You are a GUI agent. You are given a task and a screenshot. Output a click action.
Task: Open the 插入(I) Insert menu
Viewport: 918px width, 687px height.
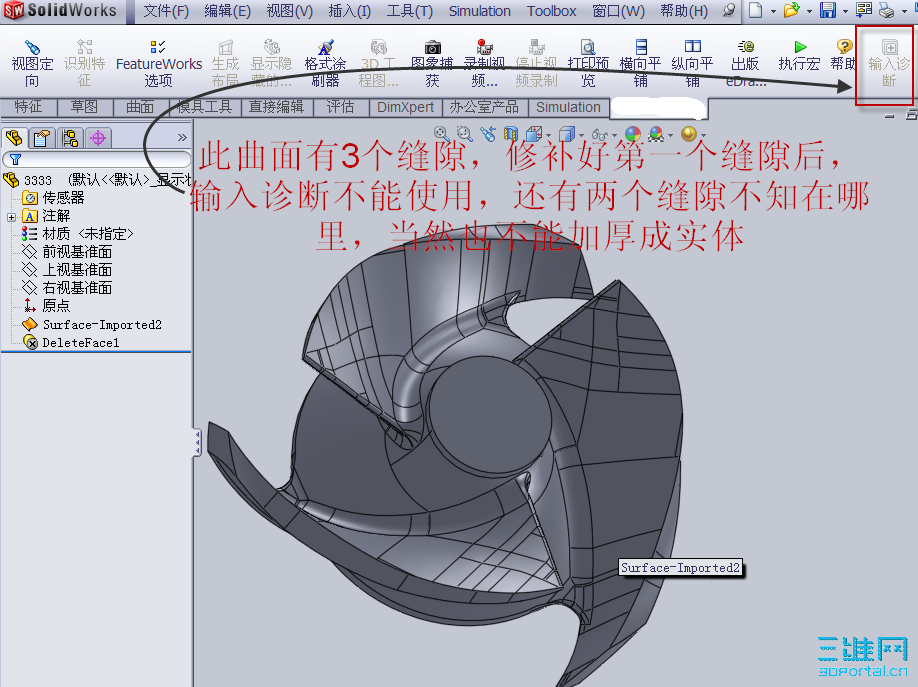(x=350, y=11)
